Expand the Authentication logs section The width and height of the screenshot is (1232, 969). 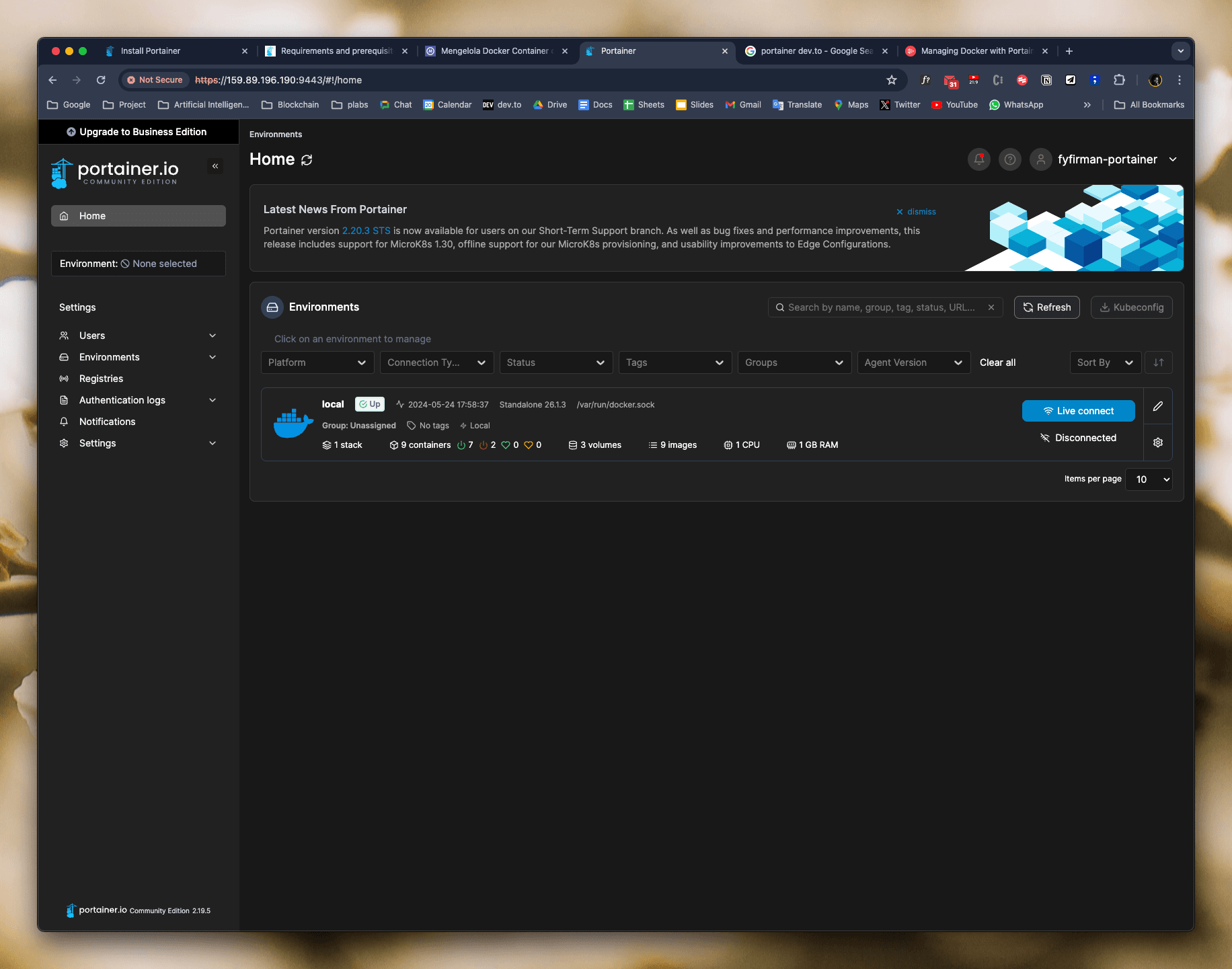[139, 400]
